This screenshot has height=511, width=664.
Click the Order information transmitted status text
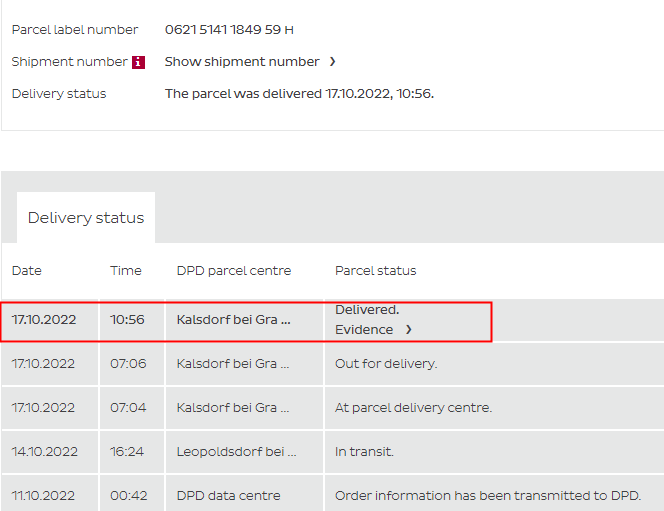pyautogui.click(x=488, y=496)
